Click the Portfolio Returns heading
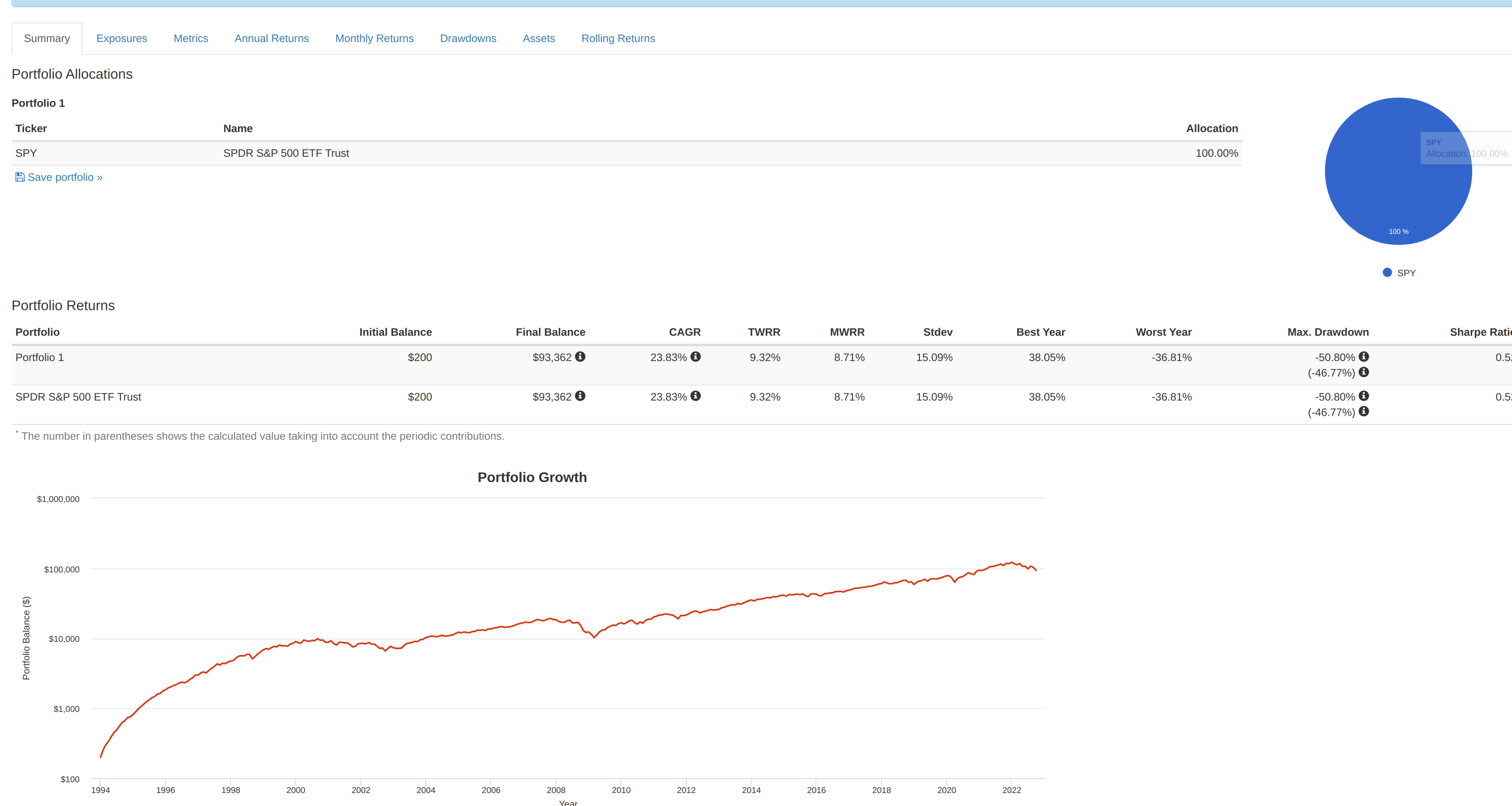The height and width of the screenshot is (806, 1512). pos(63,305)
